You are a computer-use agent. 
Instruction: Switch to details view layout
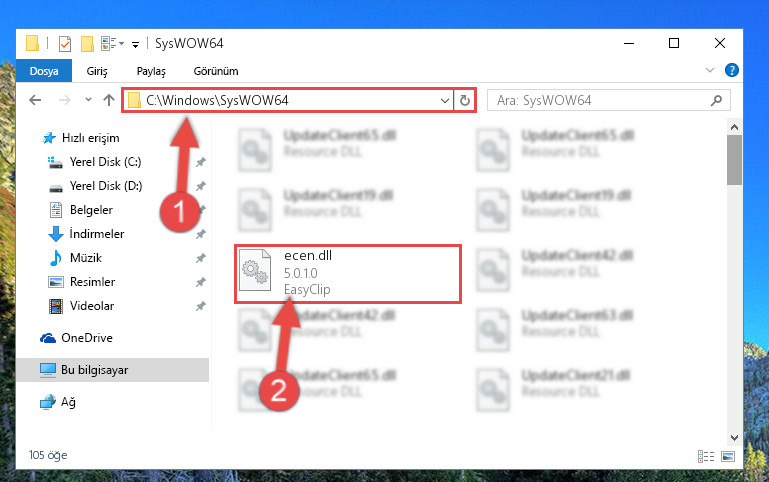(x=706, y=457)
